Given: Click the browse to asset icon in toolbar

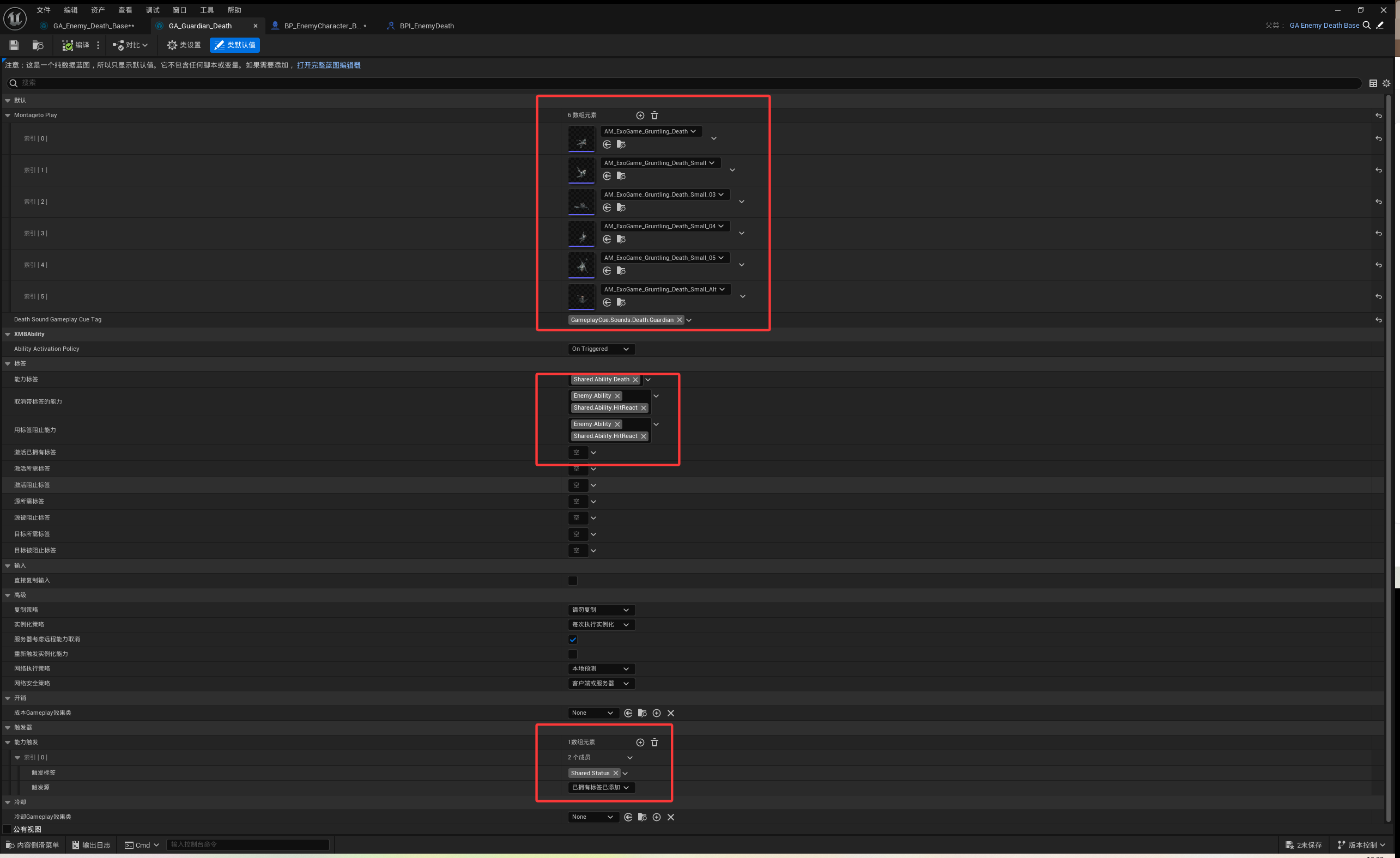Looking at the screenshot, I should [38, 45].
